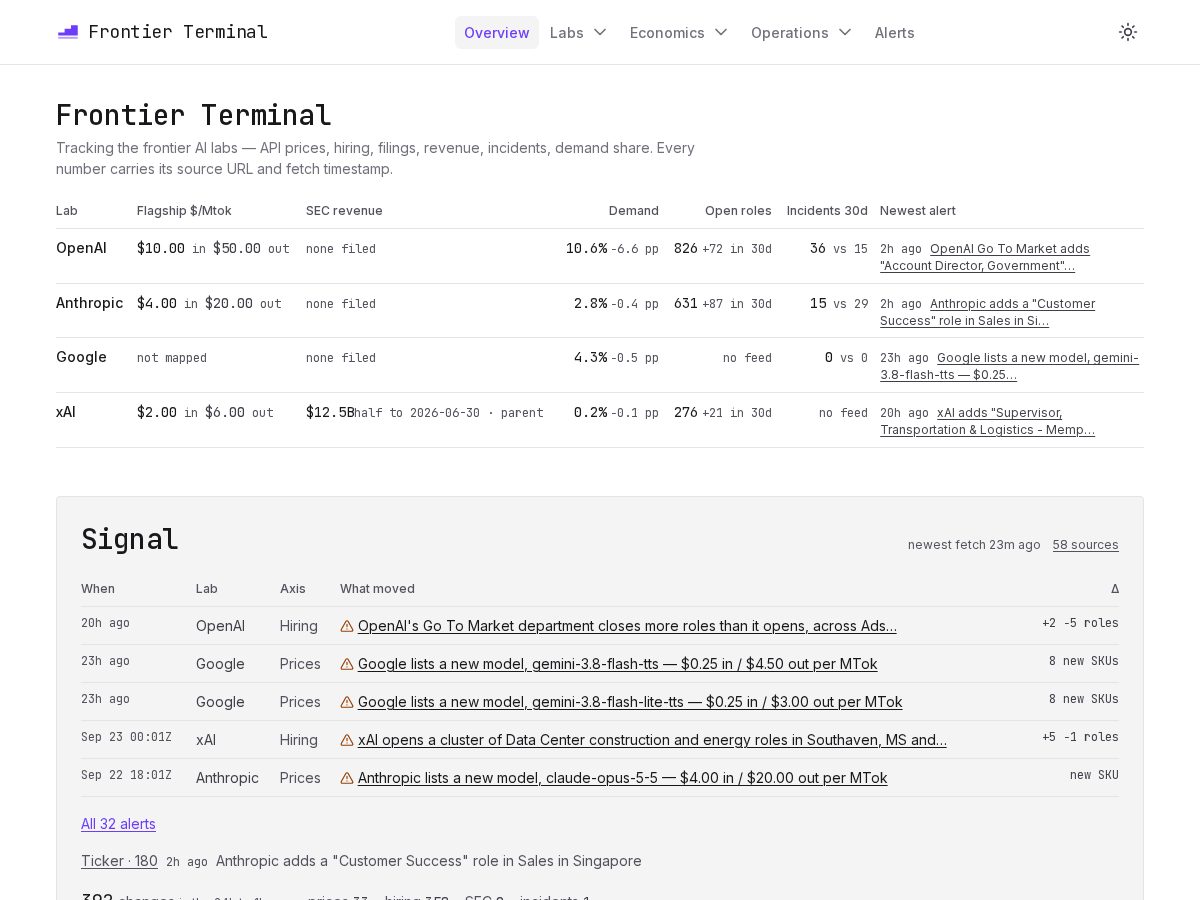
Task: Expand the Economics dropdown chevron
Action: point(721,32)
